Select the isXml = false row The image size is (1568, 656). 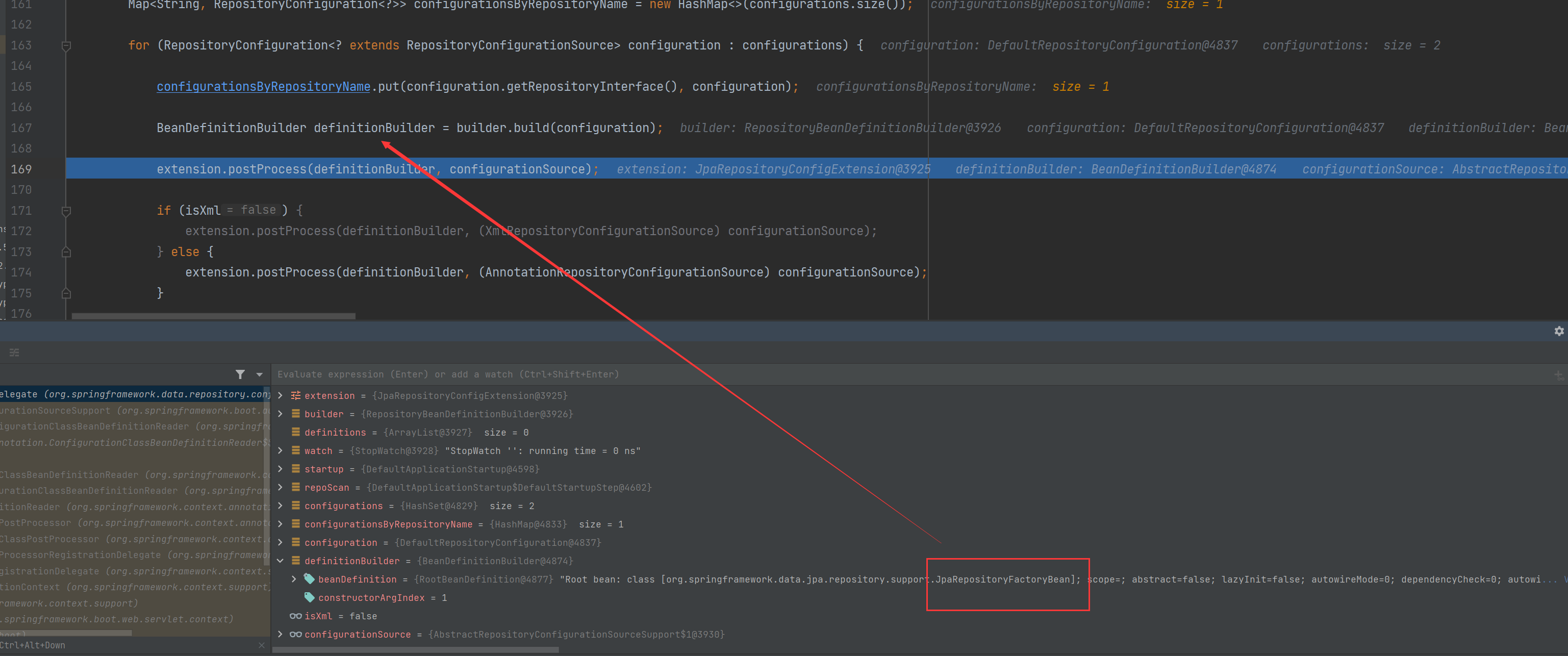tap(919, 616)
